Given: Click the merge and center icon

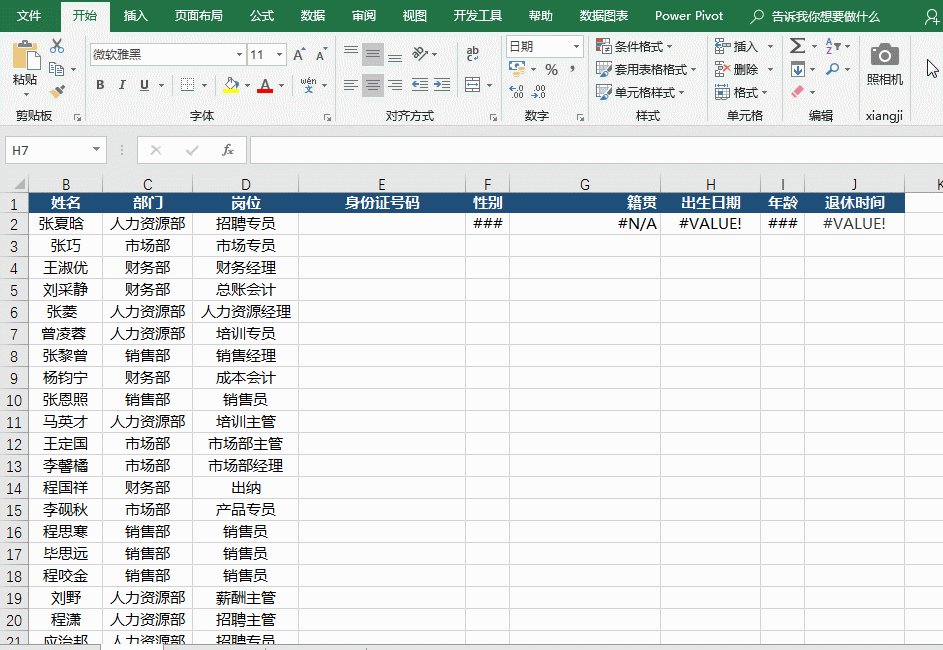Looking at the screenshot, I should (x=471, y=85).
